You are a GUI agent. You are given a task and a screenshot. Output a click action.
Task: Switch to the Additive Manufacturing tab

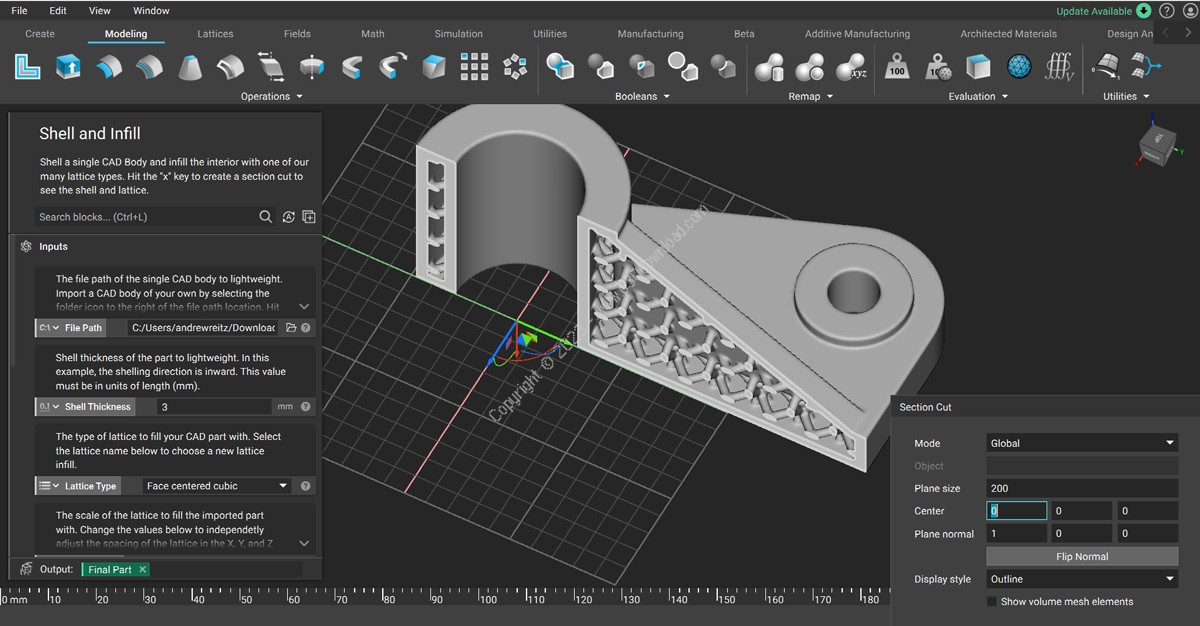click(857, 33)
